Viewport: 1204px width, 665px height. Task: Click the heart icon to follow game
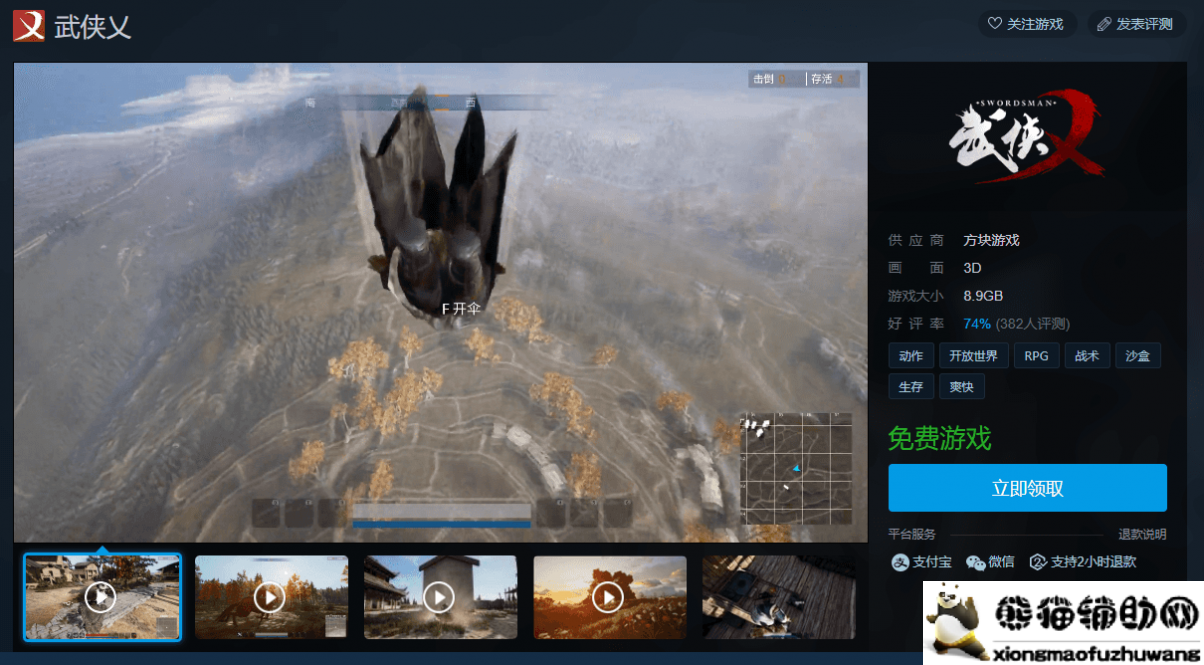(994, 24)
